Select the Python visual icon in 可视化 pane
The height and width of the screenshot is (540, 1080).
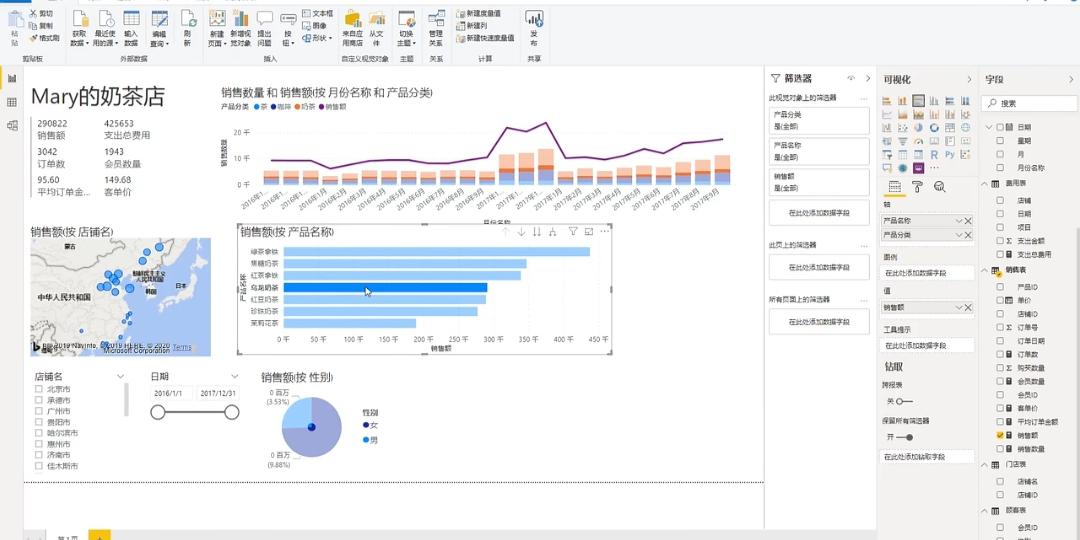click(948, 155)
